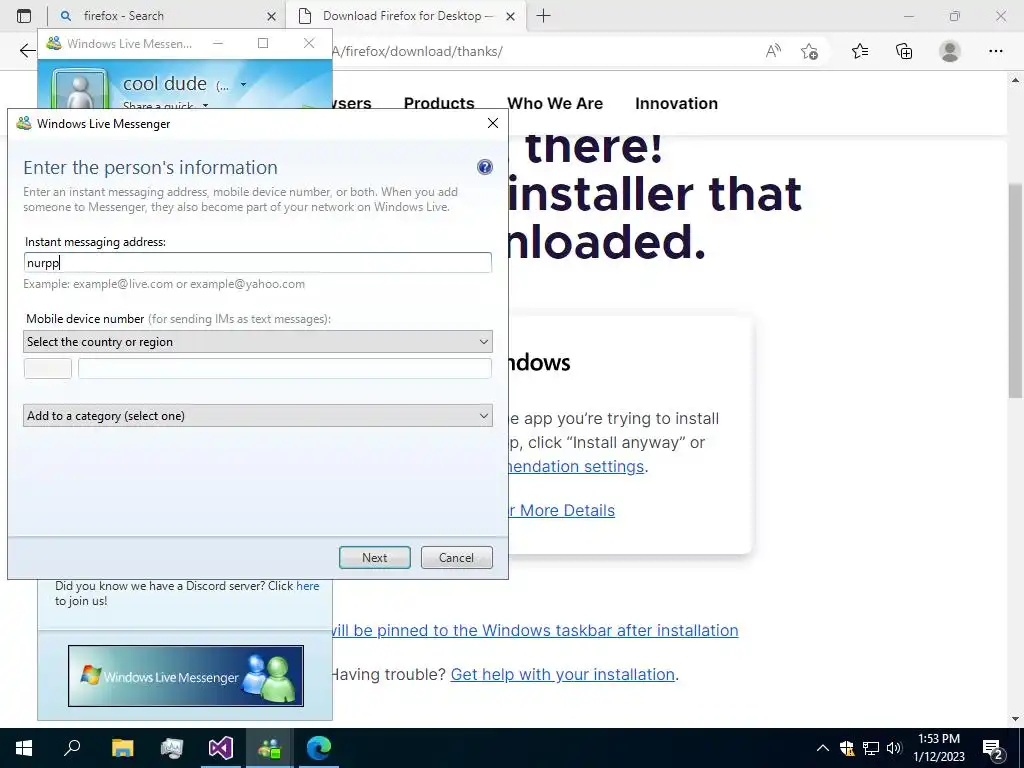
Task: Open File Explorer from taskbar
Action: pos(122,748)
